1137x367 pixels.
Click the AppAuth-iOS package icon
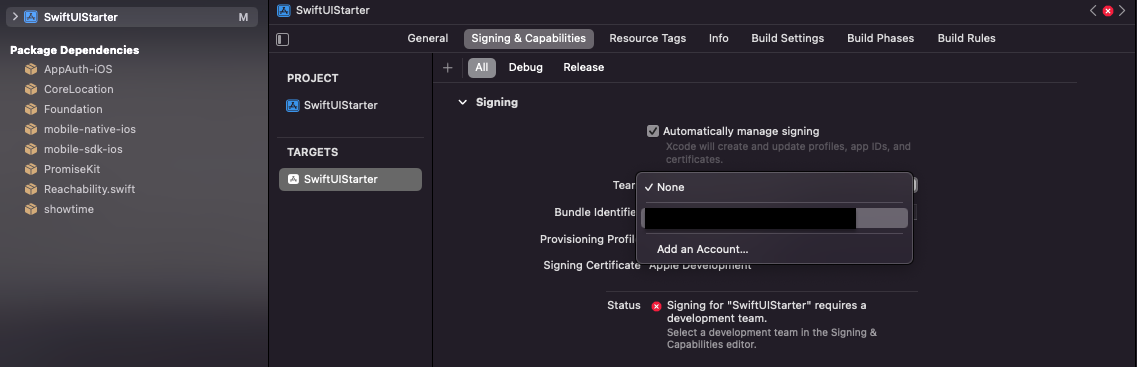[x=30, y=70]
